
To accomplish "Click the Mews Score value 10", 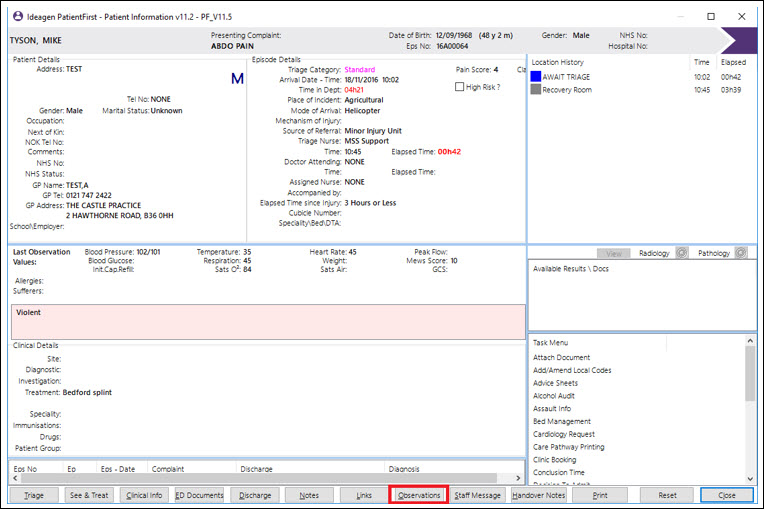I will (x=454, y=261).
